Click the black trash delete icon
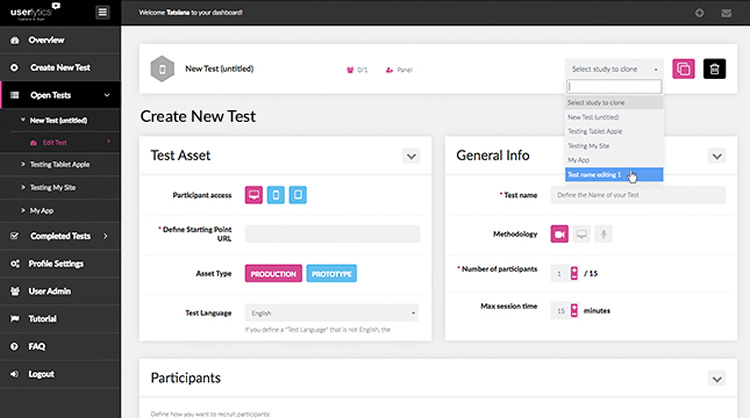 (714, 69)
